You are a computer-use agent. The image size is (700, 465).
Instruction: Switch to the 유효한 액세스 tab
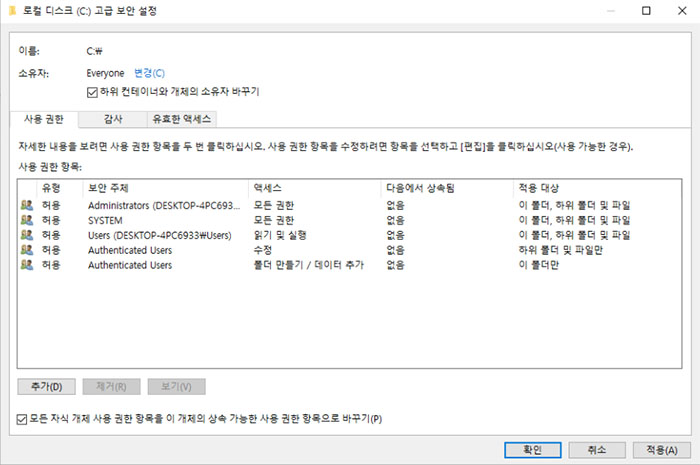coord(182,119)
